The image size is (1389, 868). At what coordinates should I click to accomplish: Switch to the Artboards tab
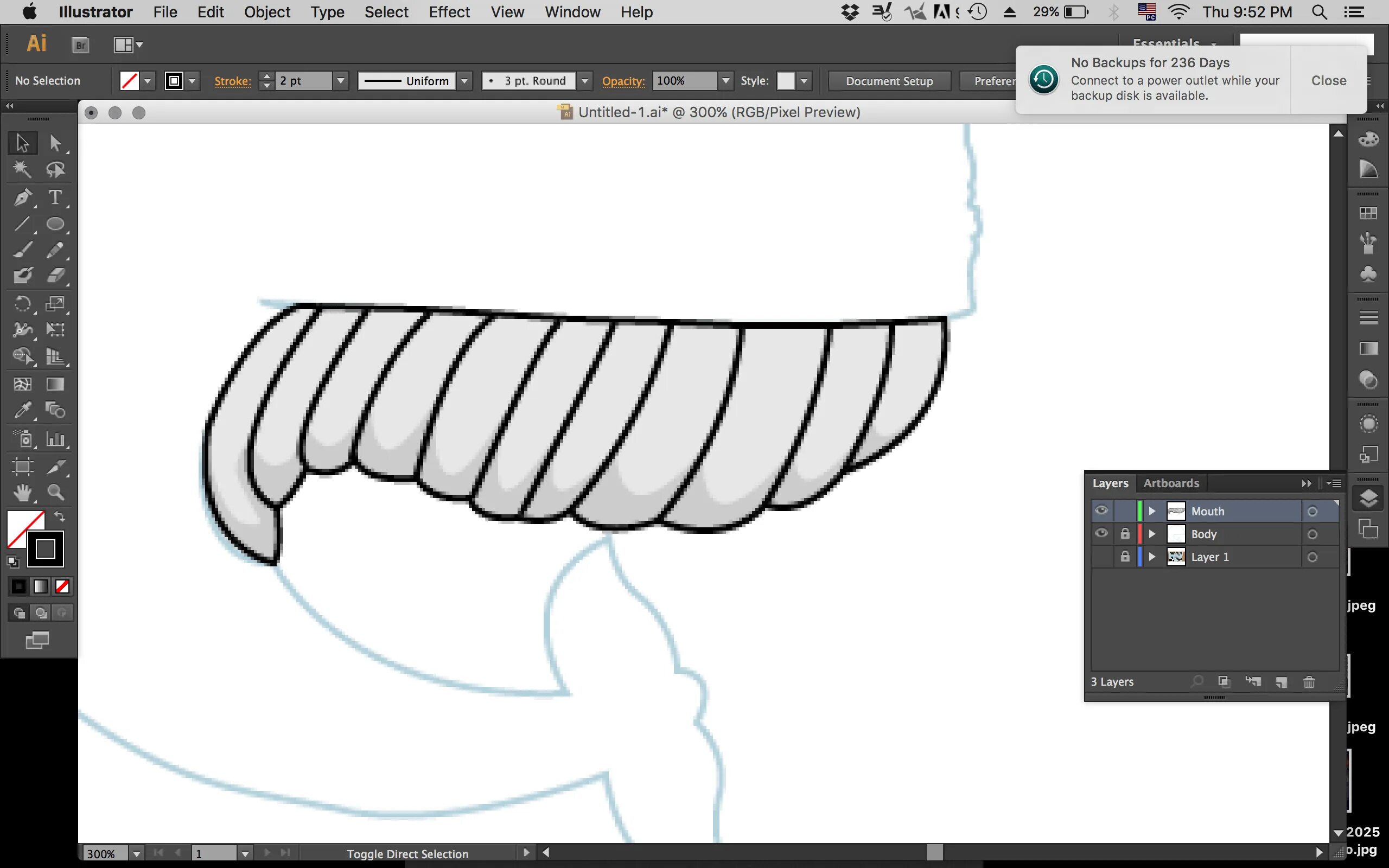click(1171, 483)
